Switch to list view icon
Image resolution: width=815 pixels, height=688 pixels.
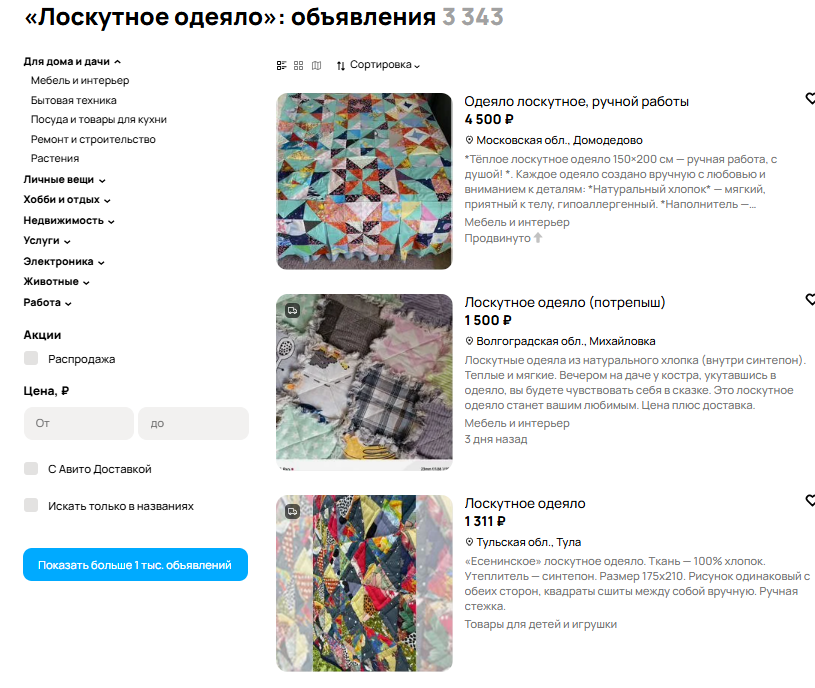(x=281, y=65)
